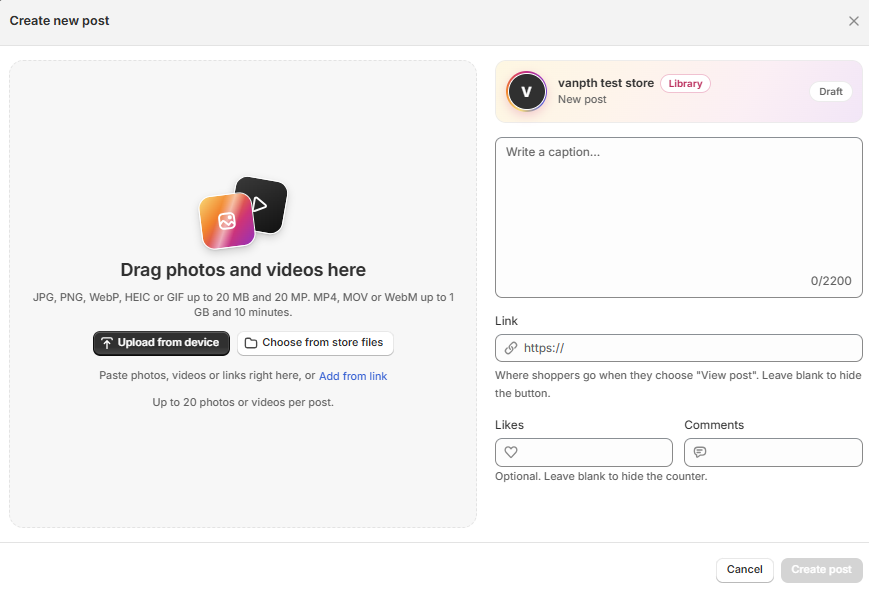Image resolution: width=869 pixels, height=593 pixels.
Task: Click the speech bubble icon in Comments field
Action: click(x=700, y=452)
